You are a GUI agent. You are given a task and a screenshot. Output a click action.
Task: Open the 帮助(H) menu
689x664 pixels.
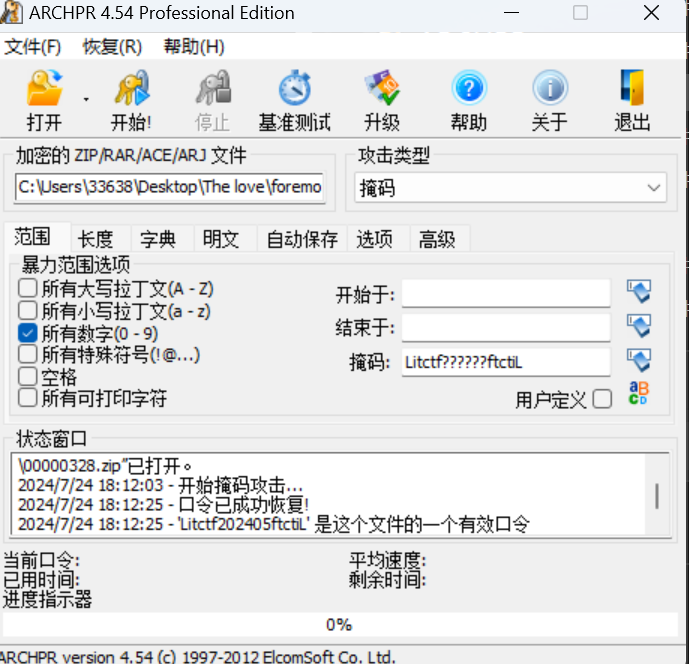tap(194, 47)
